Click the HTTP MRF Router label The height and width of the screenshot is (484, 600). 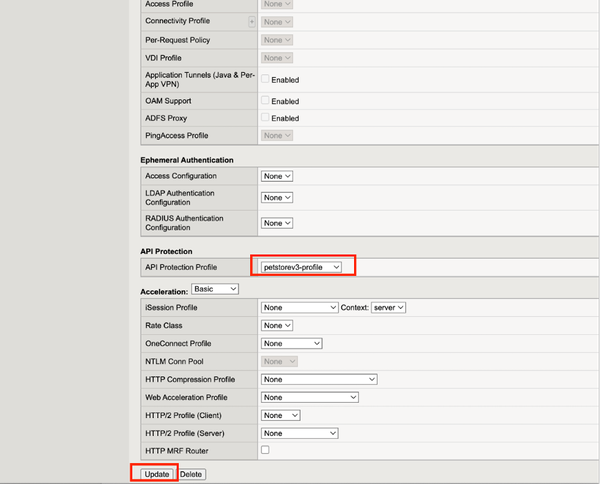(177, 451)
